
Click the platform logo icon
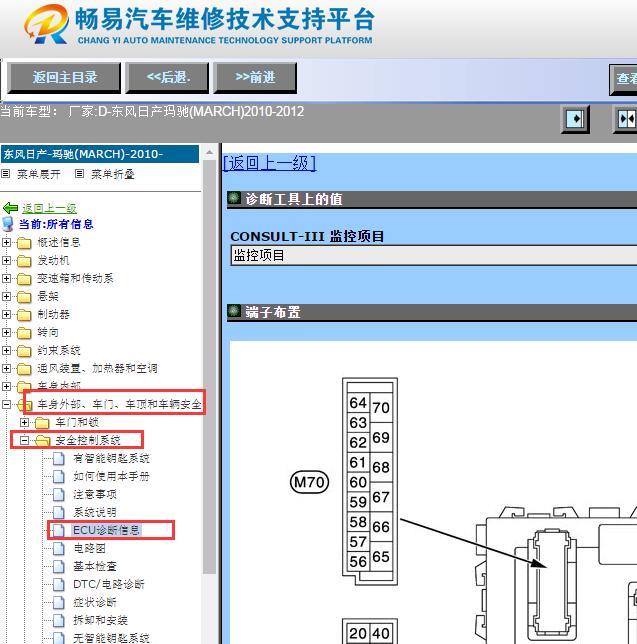tap(47, 24)
